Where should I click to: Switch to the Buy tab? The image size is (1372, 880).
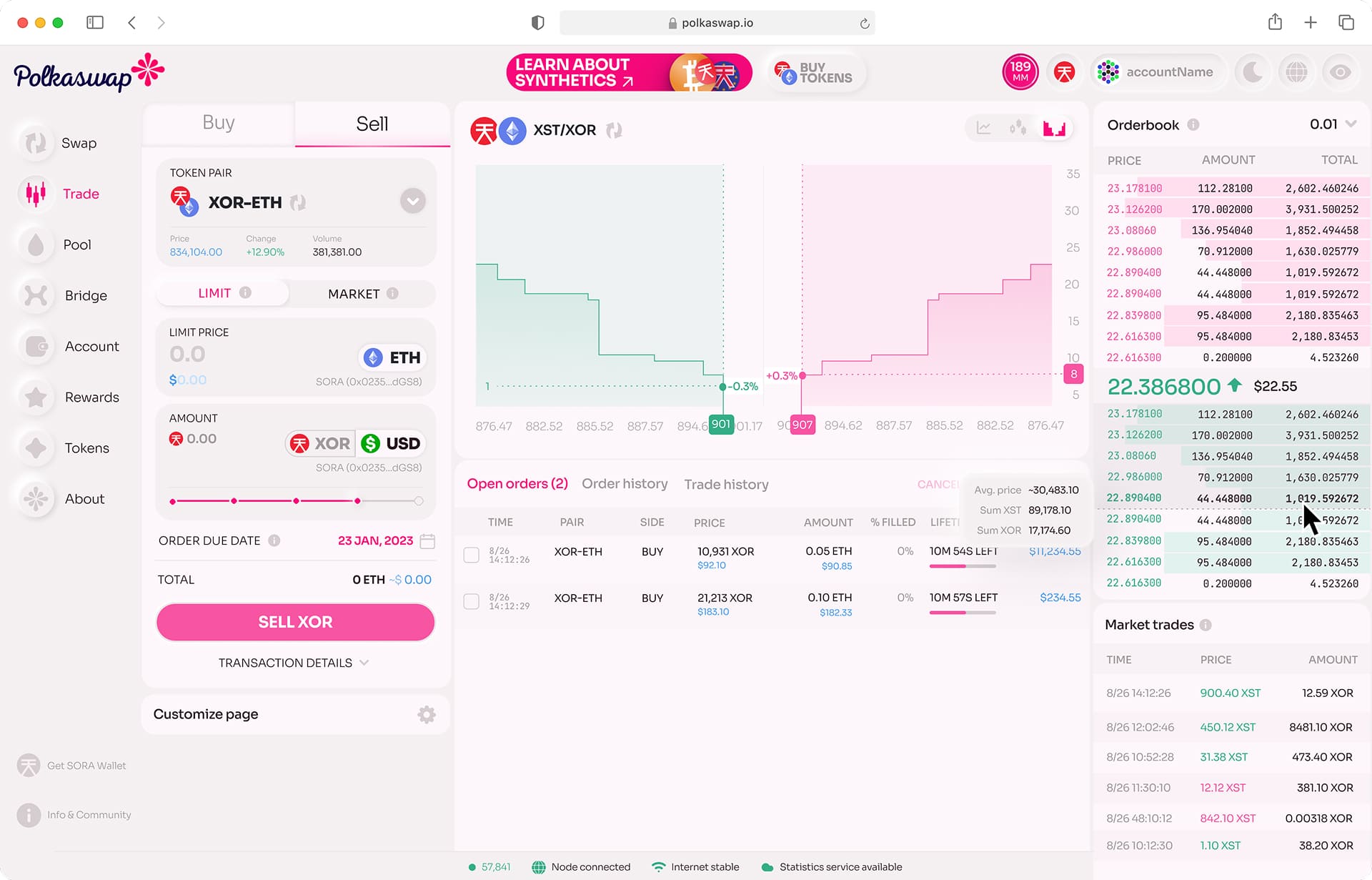217,122
